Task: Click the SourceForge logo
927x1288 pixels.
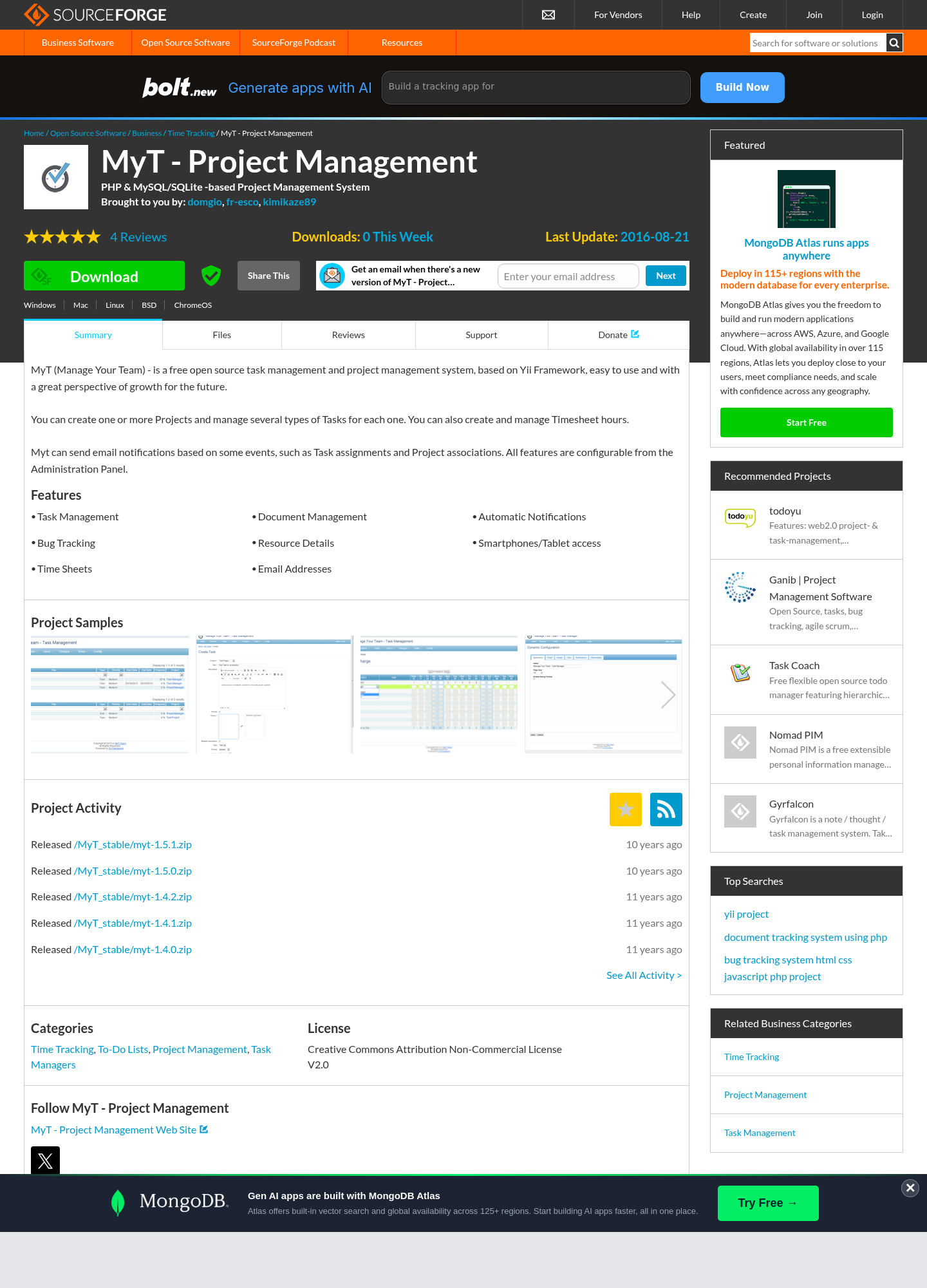Action: pos(95,15)
